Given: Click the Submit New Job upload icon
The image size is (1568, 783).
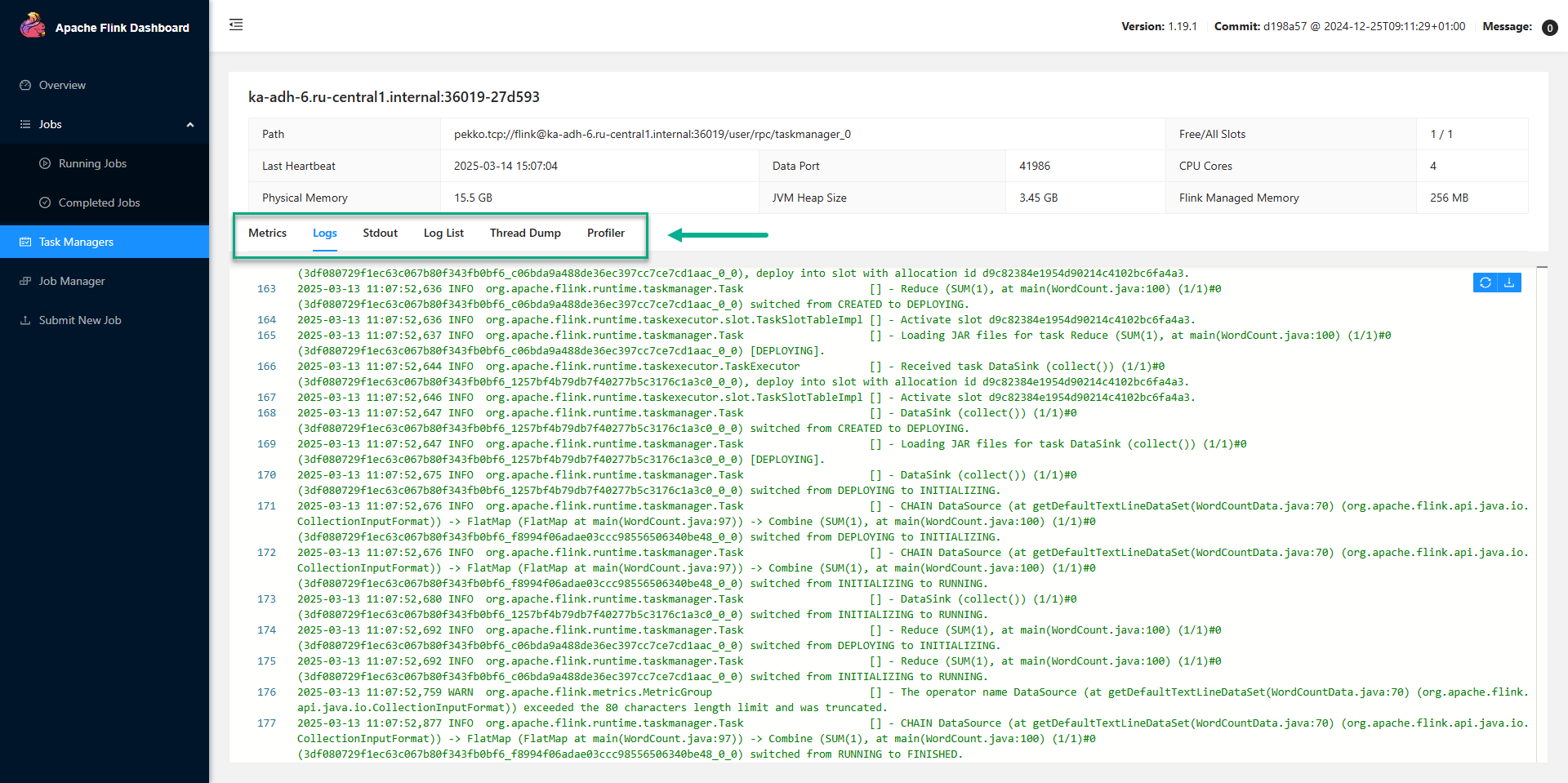Looking at the screenshot, I should tap(25, 320).
